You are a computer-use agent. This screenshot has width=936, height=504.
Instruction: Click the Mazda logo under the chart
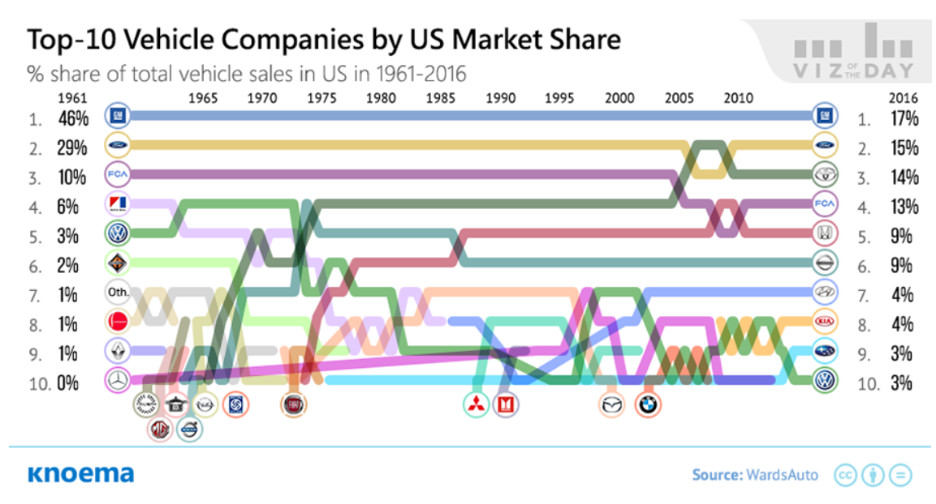tap(612, 405)
